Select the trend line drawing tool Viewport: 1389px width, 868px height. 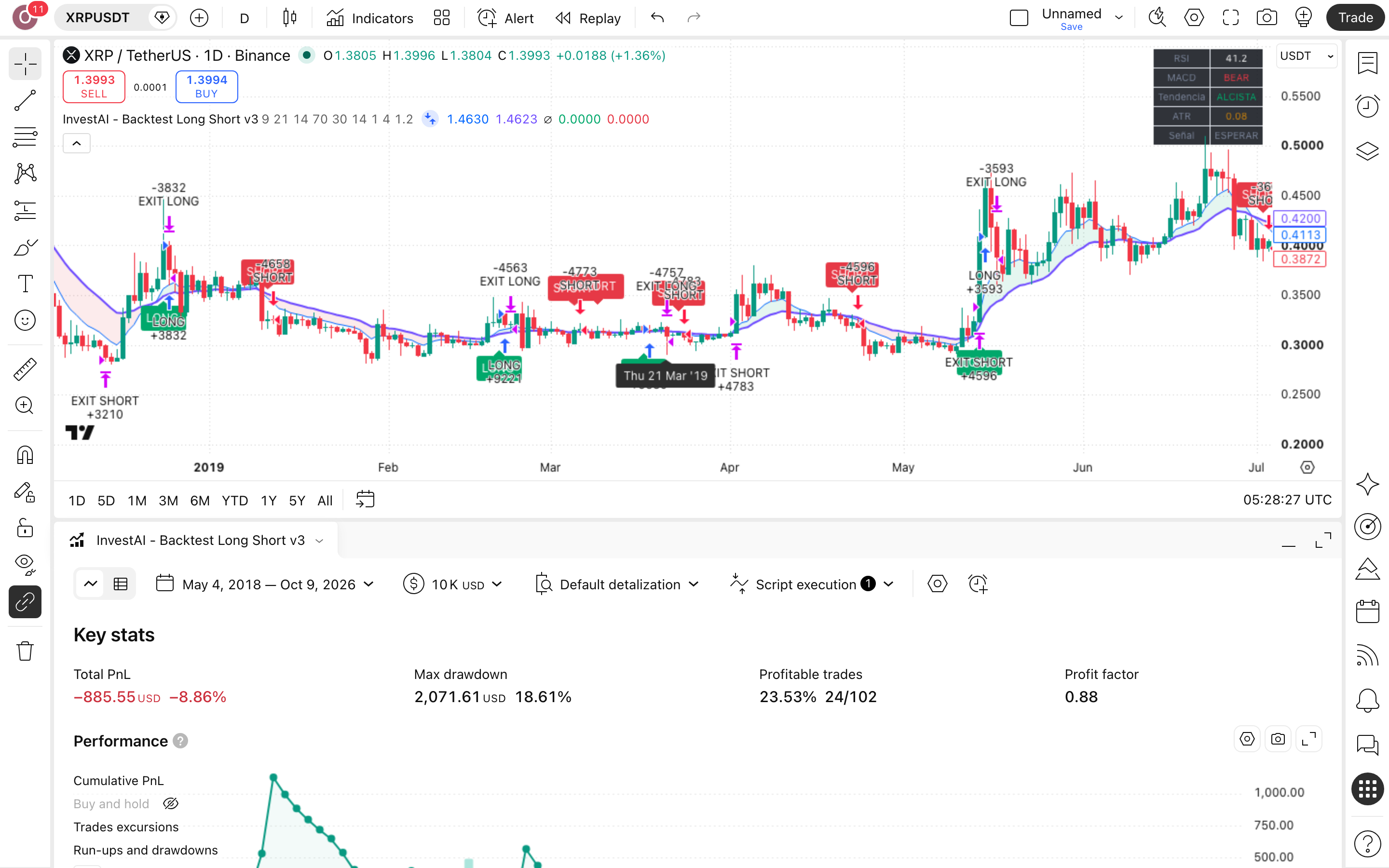[25, 100]
